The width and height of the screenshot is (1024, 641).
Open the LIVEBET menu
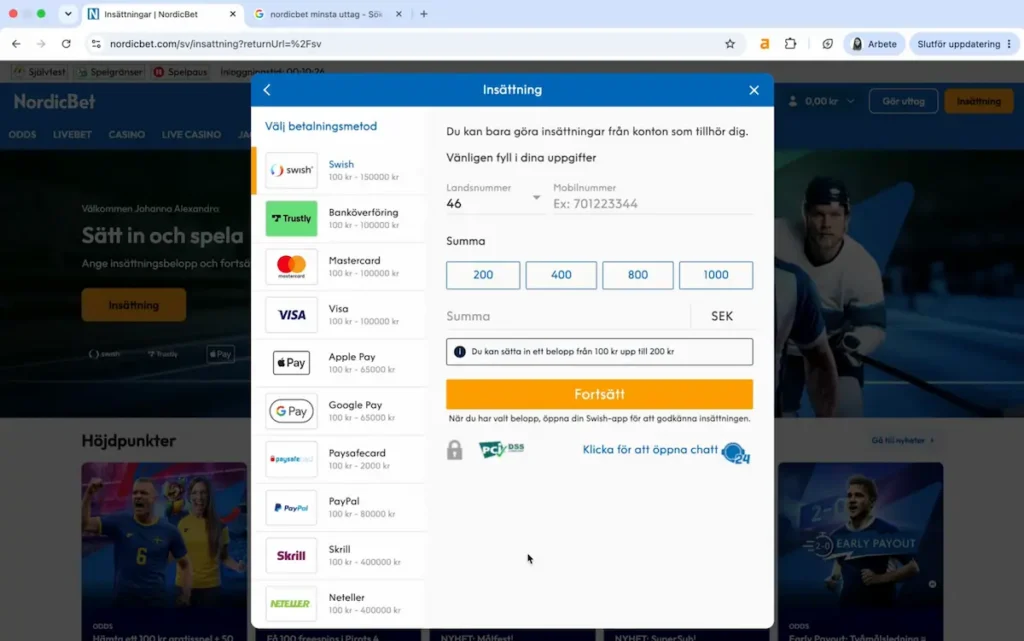click(72, 134)
